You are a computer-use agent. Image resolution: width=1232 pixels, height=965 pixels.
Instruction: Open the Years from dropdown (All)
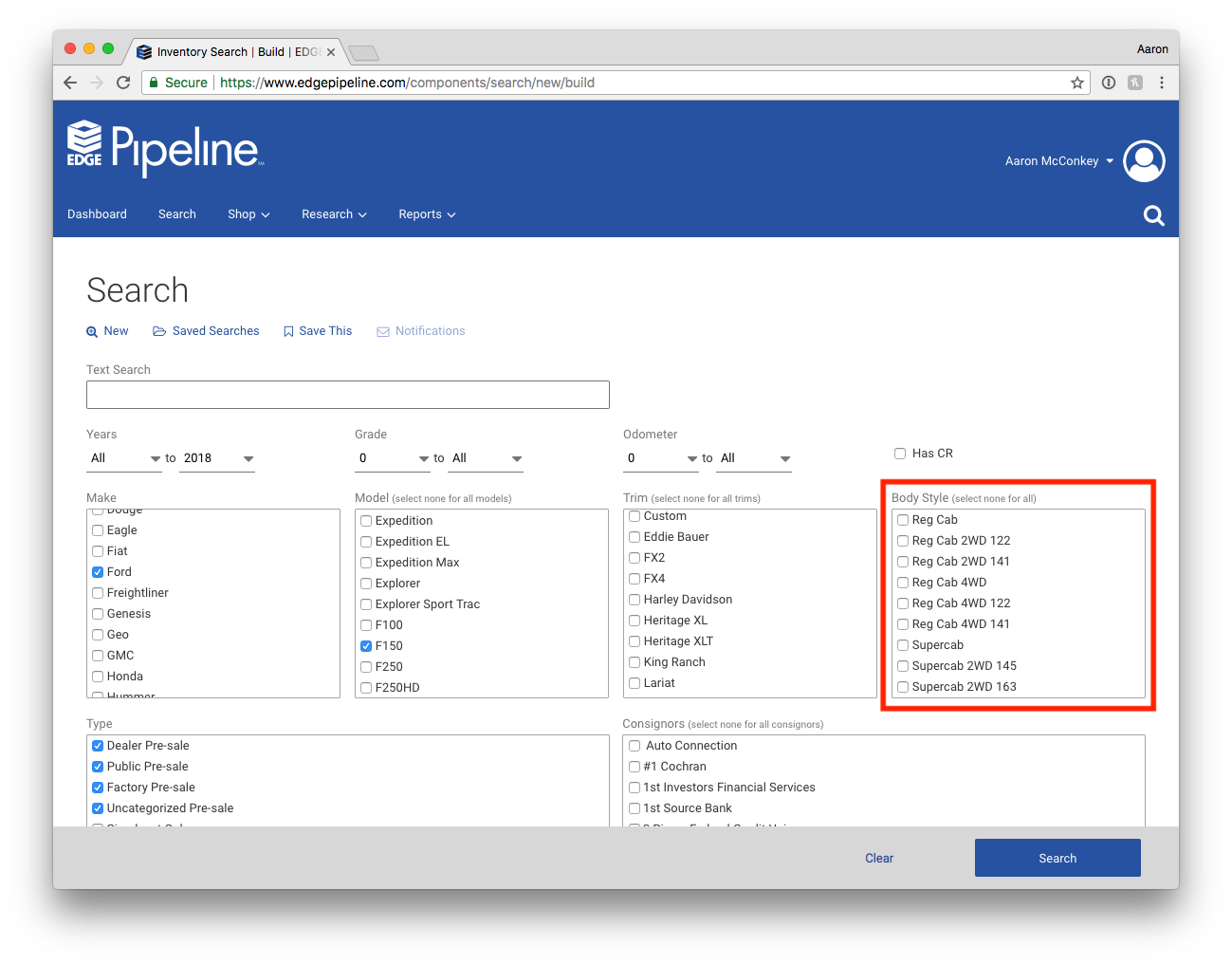point(124,458)
